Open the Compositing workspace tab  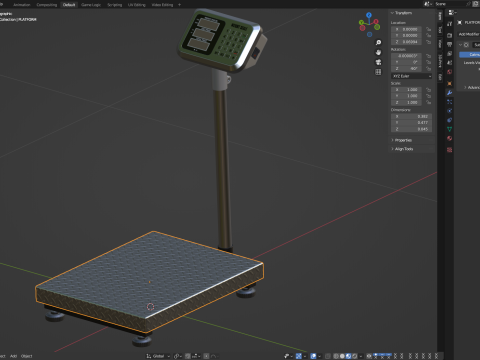(47, 5)
